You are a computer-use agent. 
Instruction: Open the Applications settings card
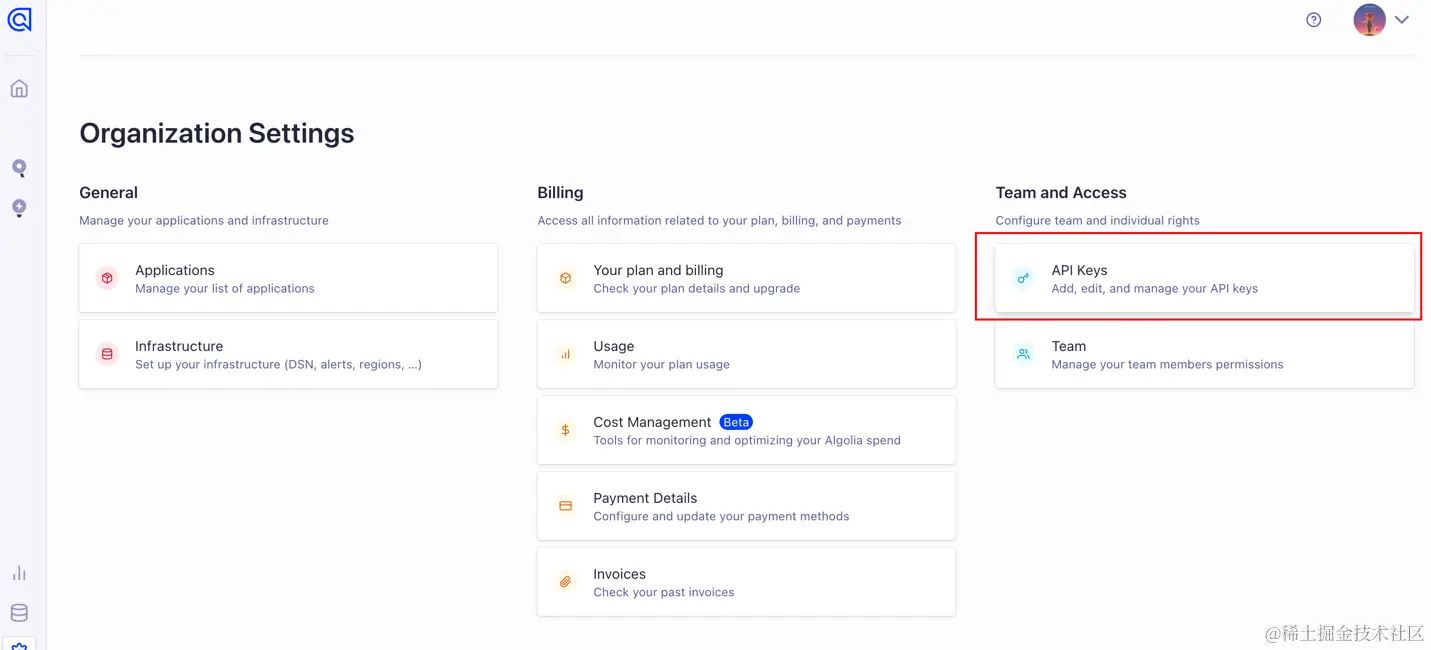coord(288,279)
